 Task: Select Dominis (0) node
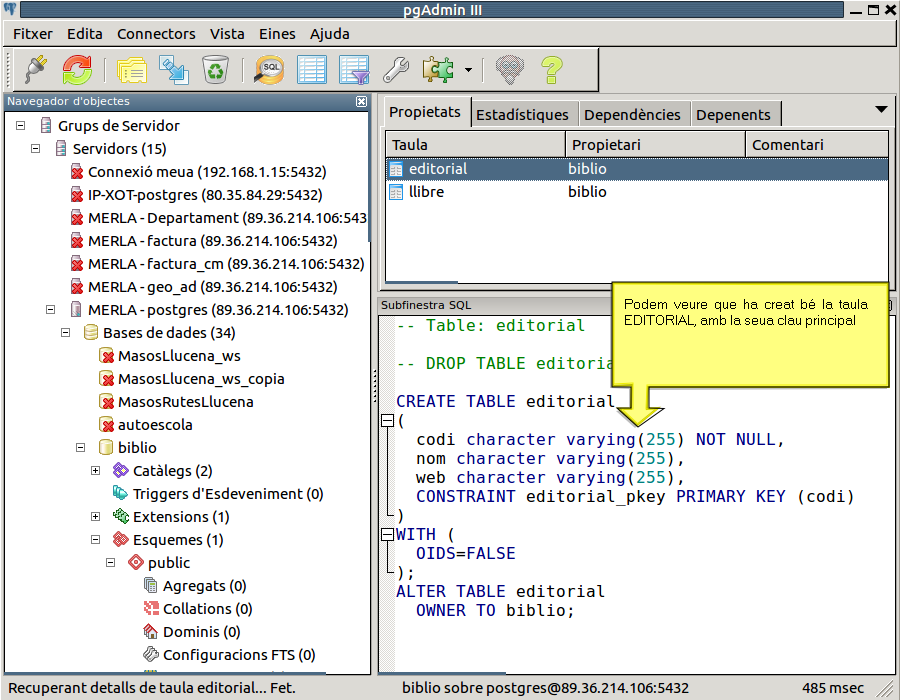(201, 631)
